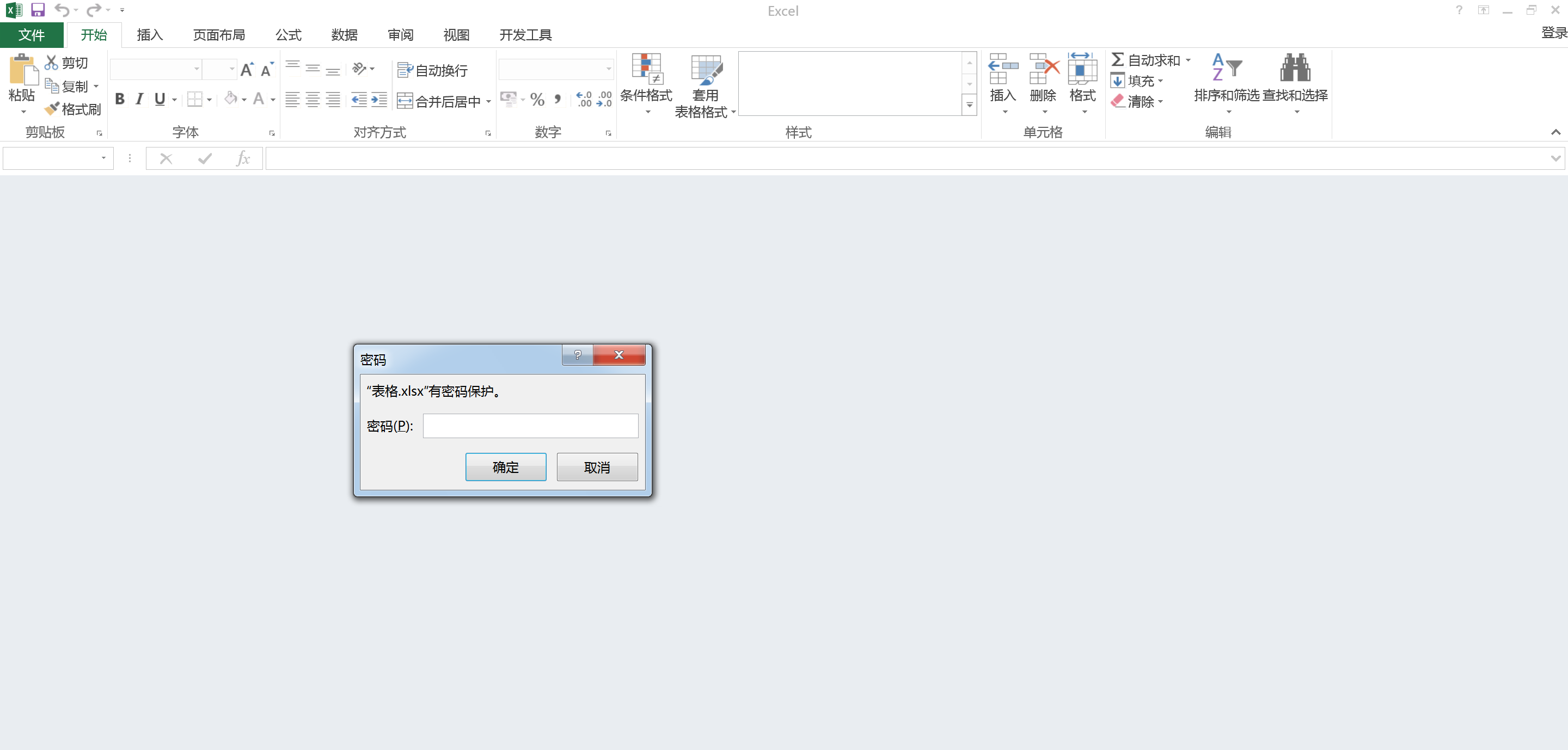The image size is (1568, 750).
Task: Click the password input field
Action: click(x=530, y=426)
